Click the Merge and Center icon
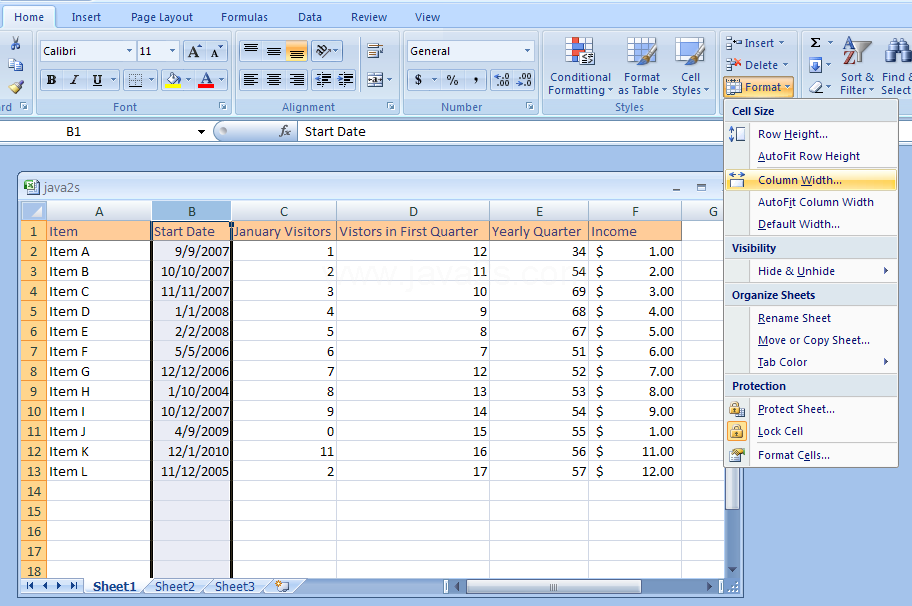The image size is (912, 606). [375, 79]
